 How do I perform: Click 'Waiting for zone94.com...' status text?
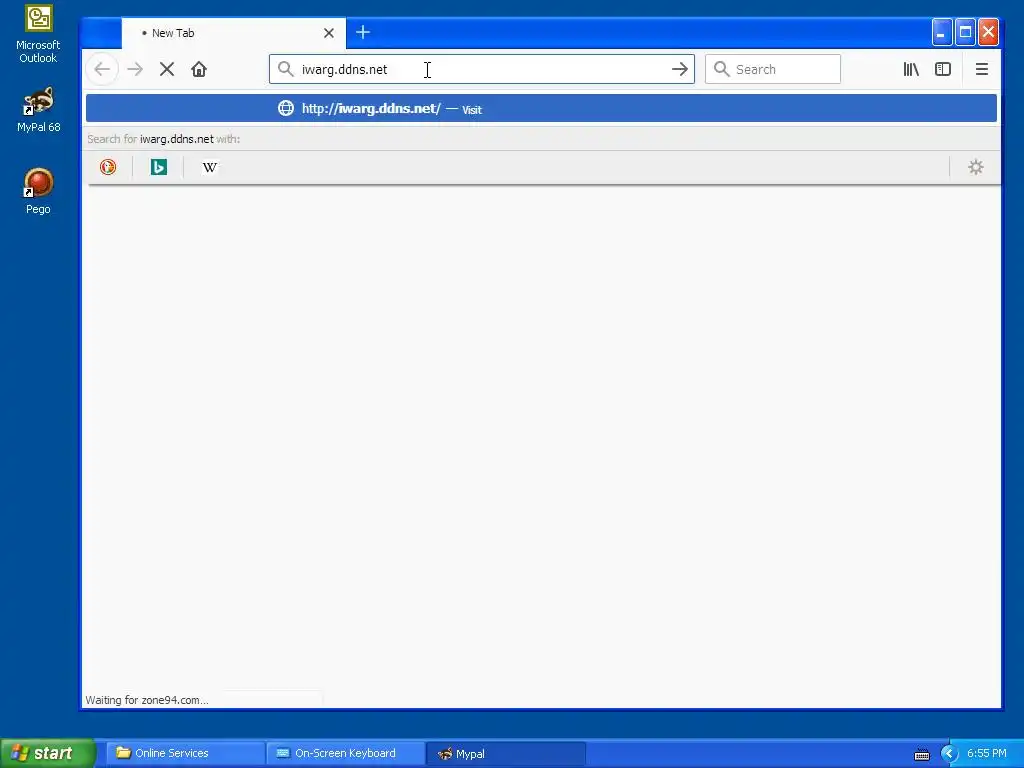pos(147,700)
